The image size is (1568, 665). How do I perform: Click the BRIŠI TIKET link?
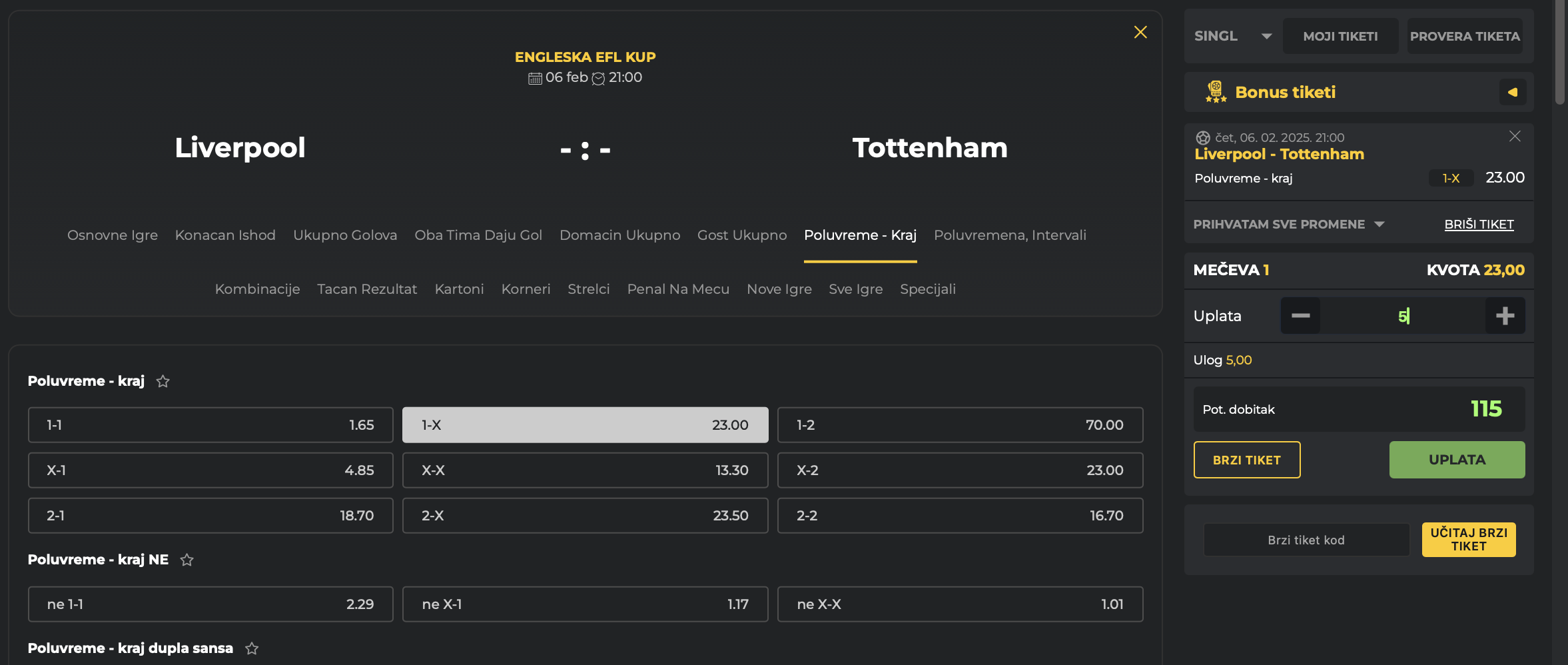click(1479, 225)
